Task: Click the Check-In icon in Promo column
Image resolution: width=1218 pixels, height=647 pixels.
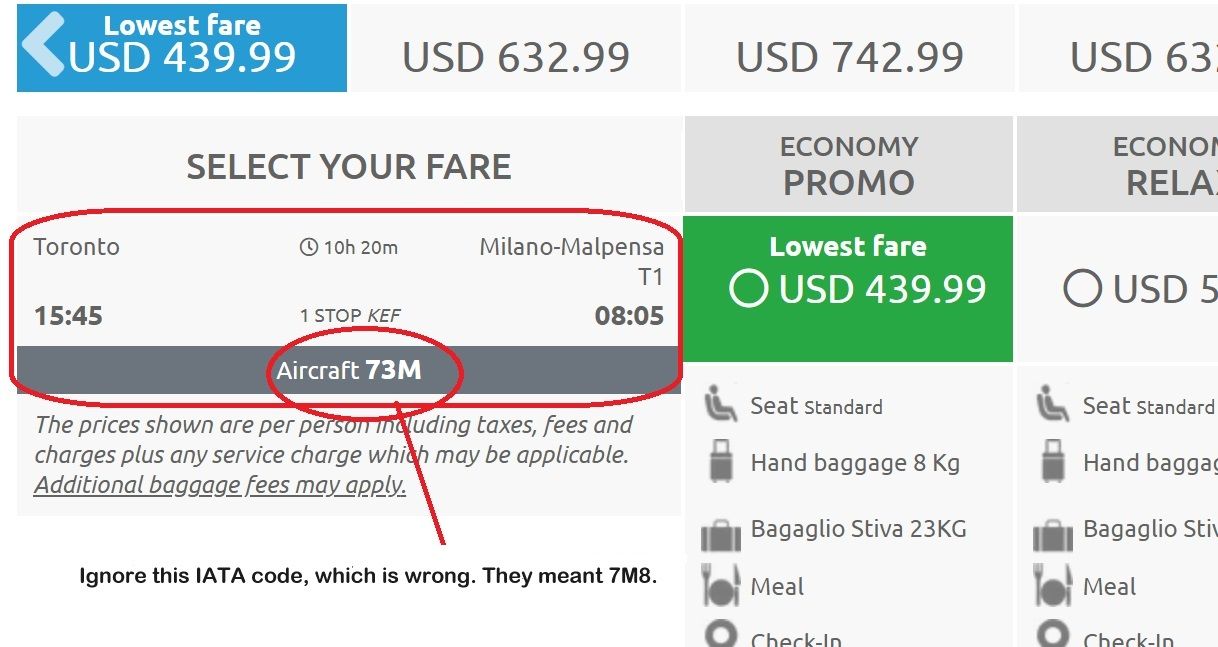Action: [720, 635]
